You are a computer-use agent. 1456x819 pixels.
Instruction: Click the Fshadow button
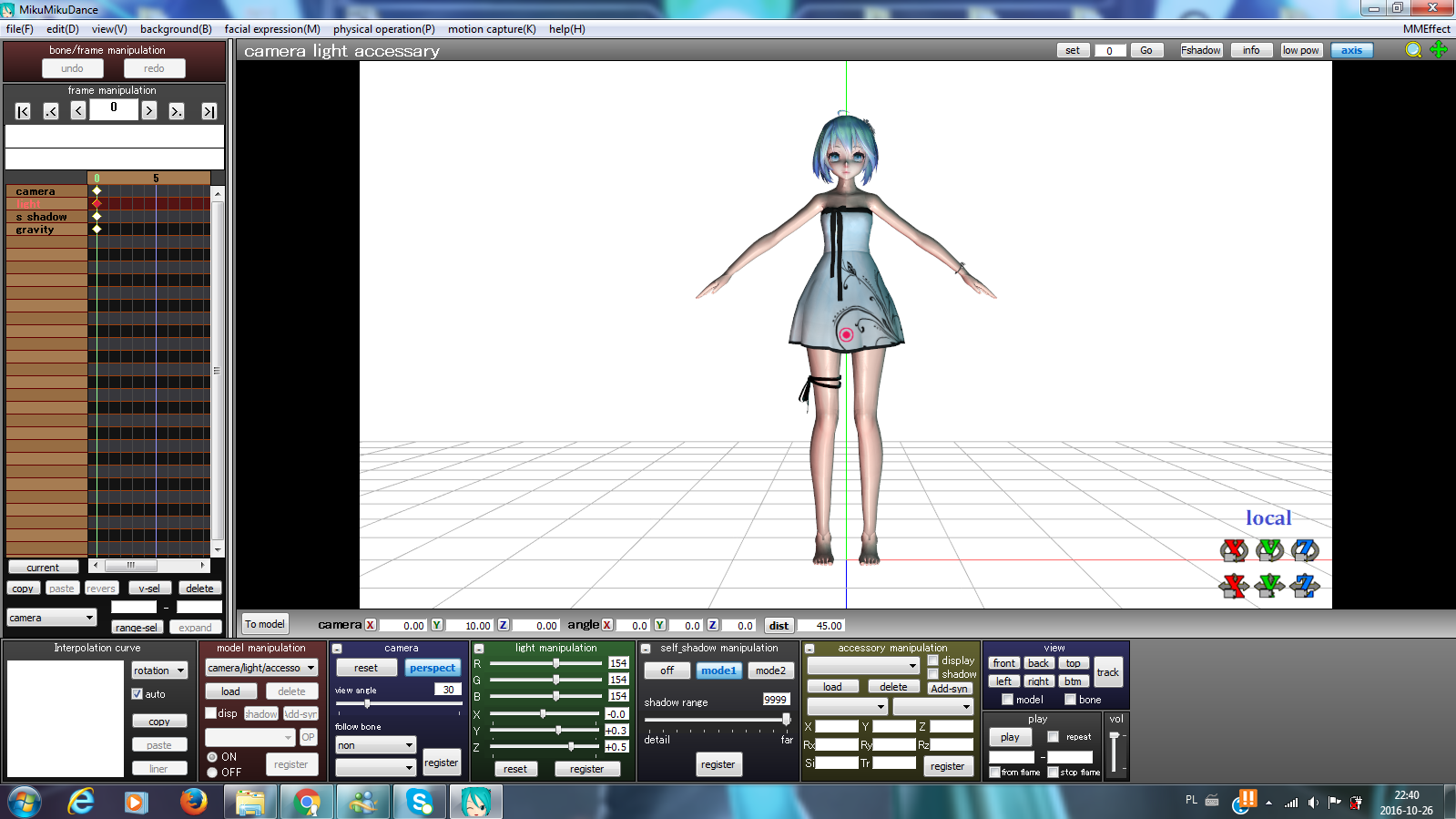[1201, 50]
